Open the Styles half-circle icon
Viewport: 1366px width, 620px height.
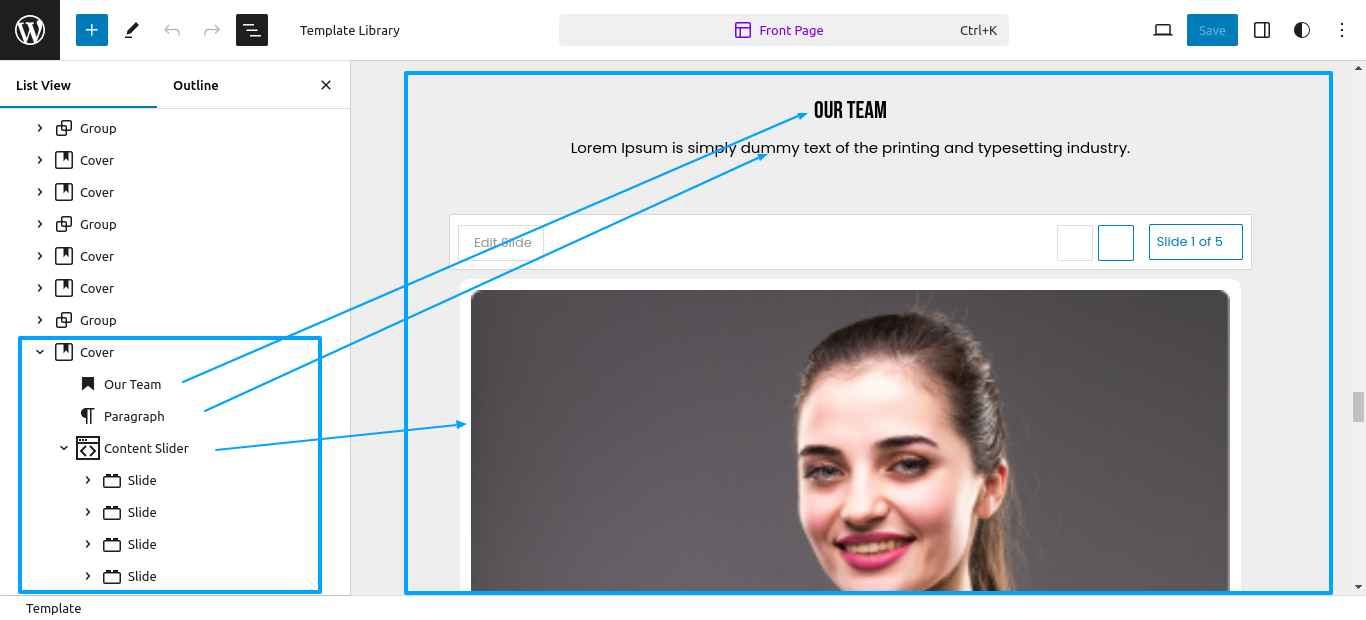coord(1302,30)
